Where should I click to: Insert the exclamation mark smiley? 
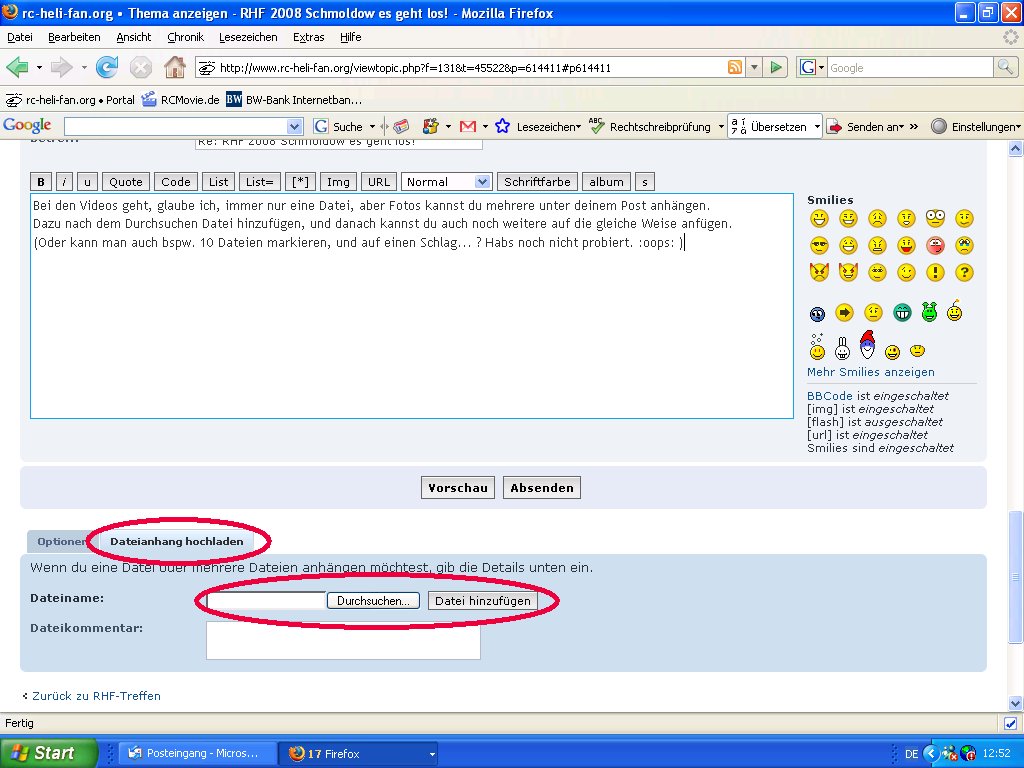coord(935,273)
